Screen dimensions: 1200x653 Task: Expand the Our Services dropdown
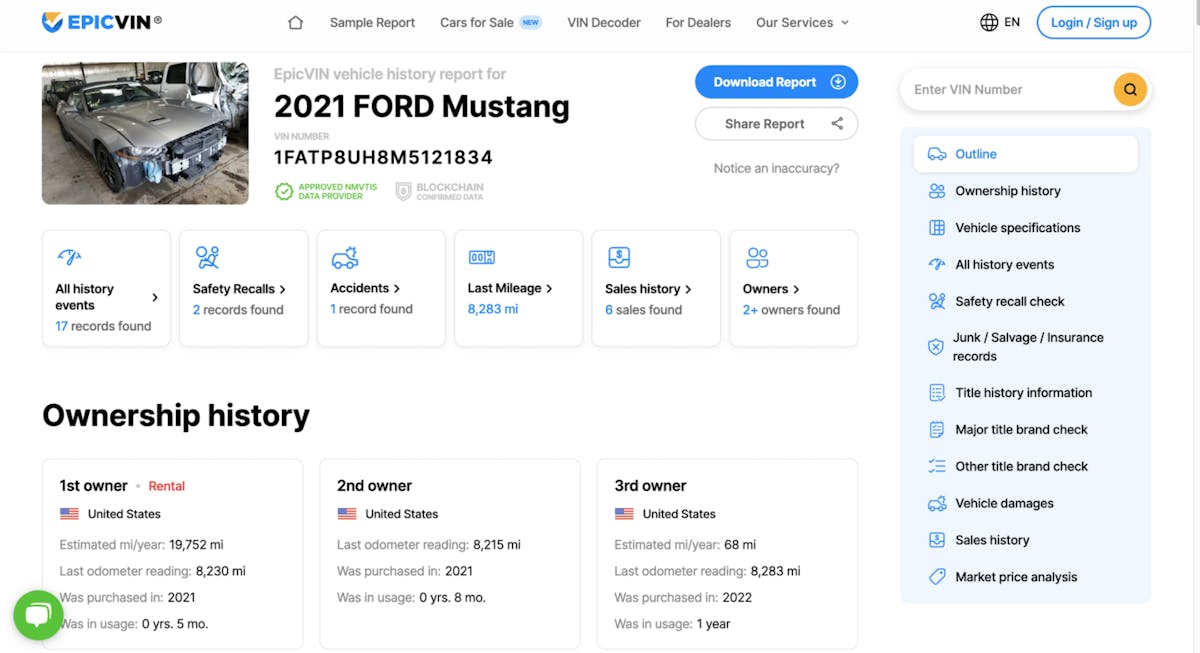[x=802, y=22]
